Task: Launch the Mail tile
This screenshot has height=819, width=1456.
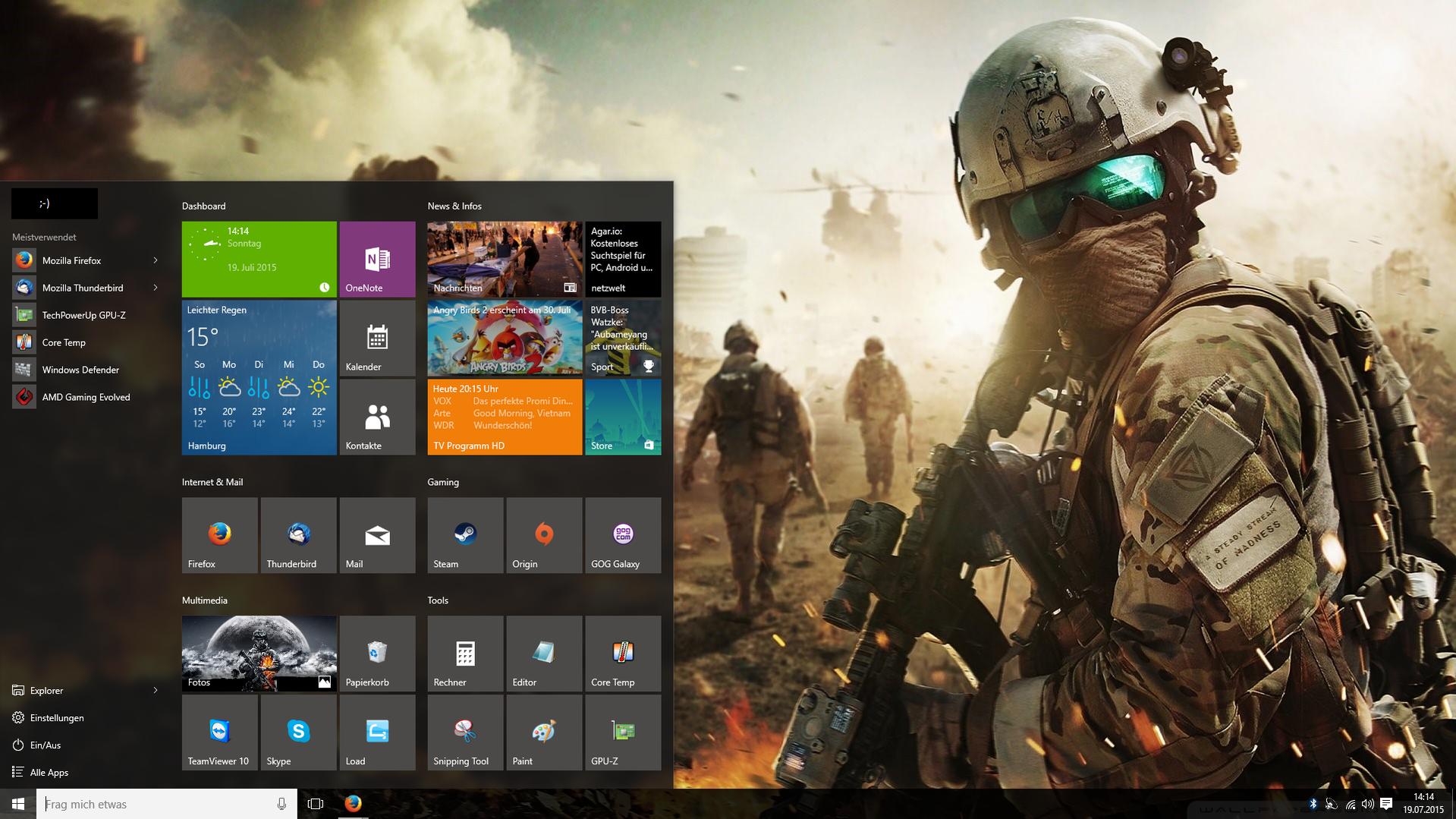Action: (x=377, y=535)
